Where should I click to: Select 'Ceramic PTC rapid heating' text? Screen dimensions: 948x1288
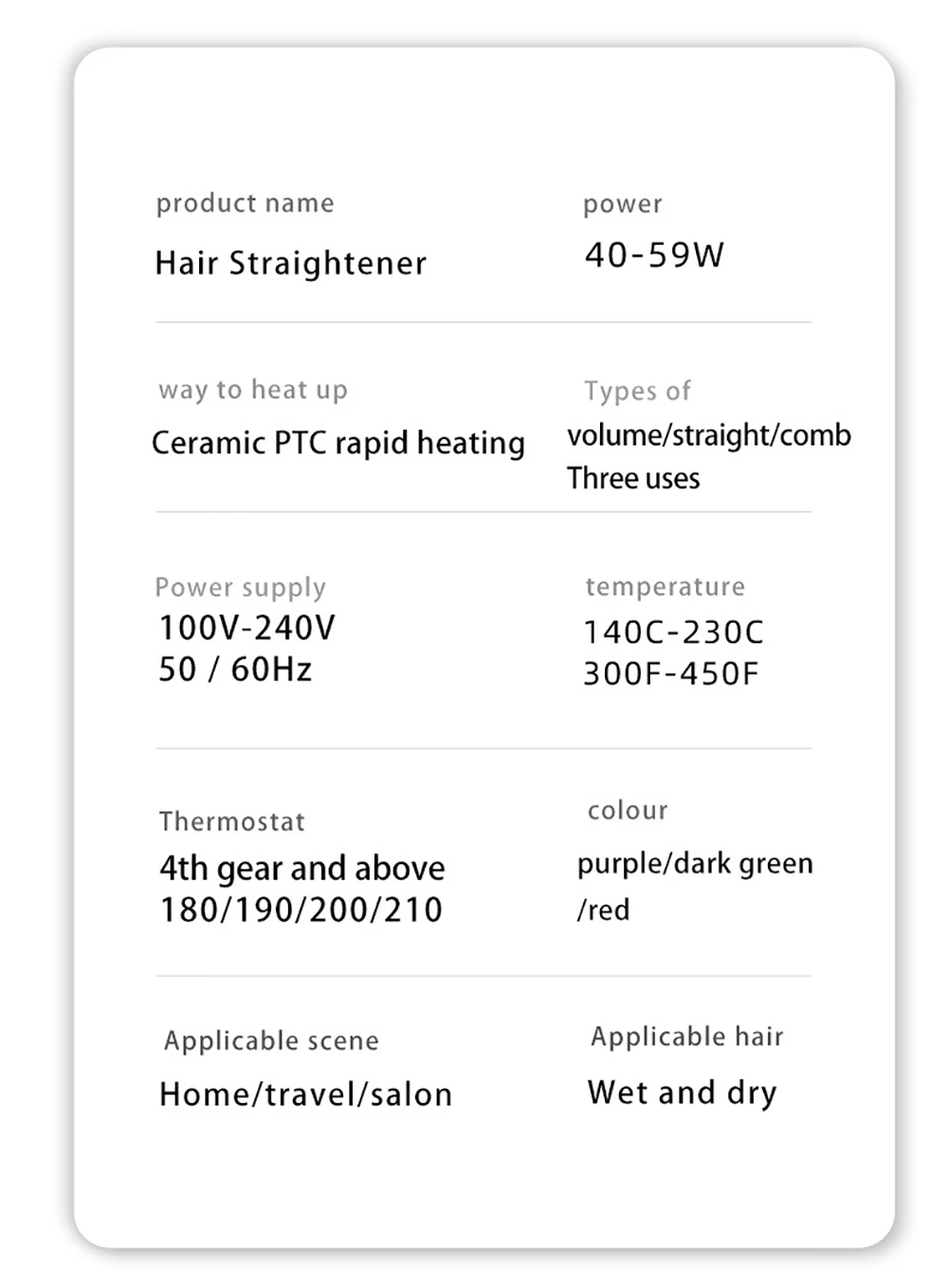coord(338,444)
